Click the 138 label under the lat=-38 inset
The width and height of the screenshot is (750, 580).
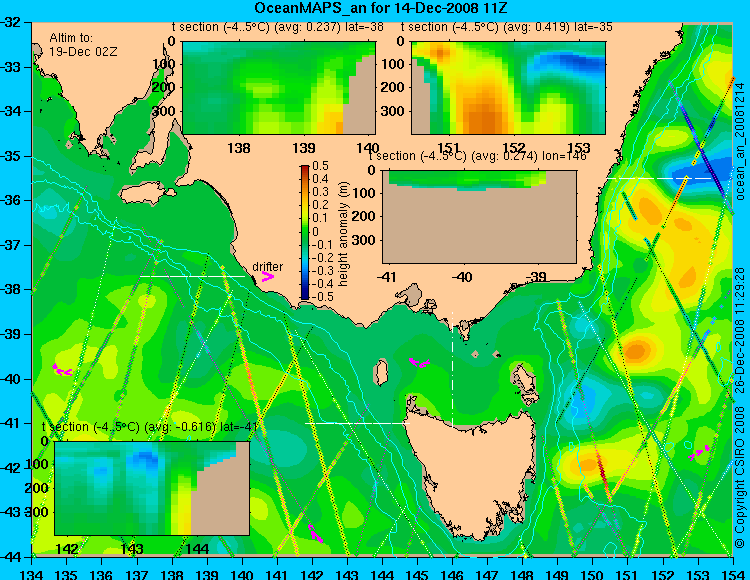pyautogui.click(x=239, y=148)
